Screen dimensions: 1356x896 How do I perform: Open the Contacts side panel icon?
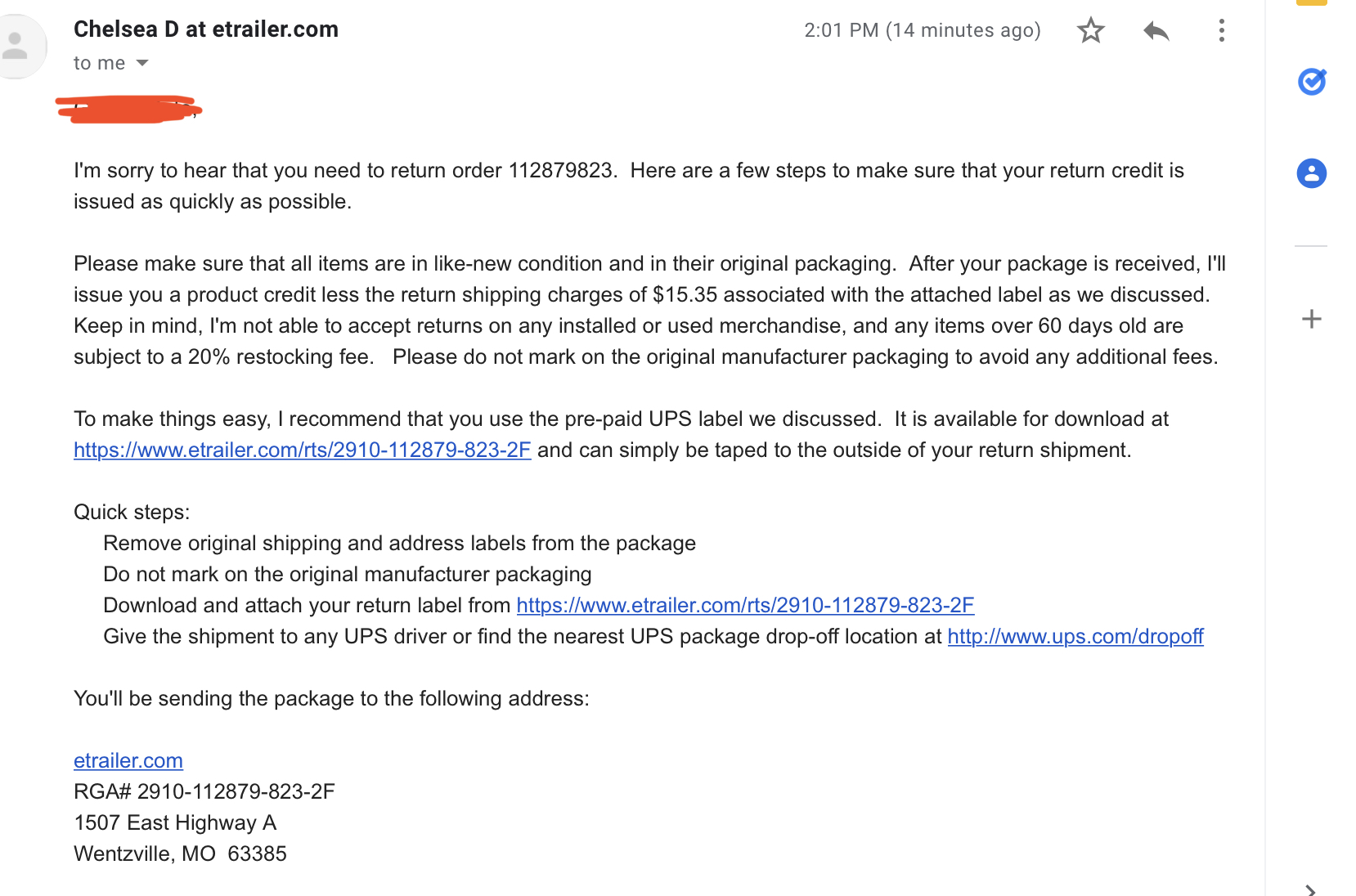(1312, 173)
